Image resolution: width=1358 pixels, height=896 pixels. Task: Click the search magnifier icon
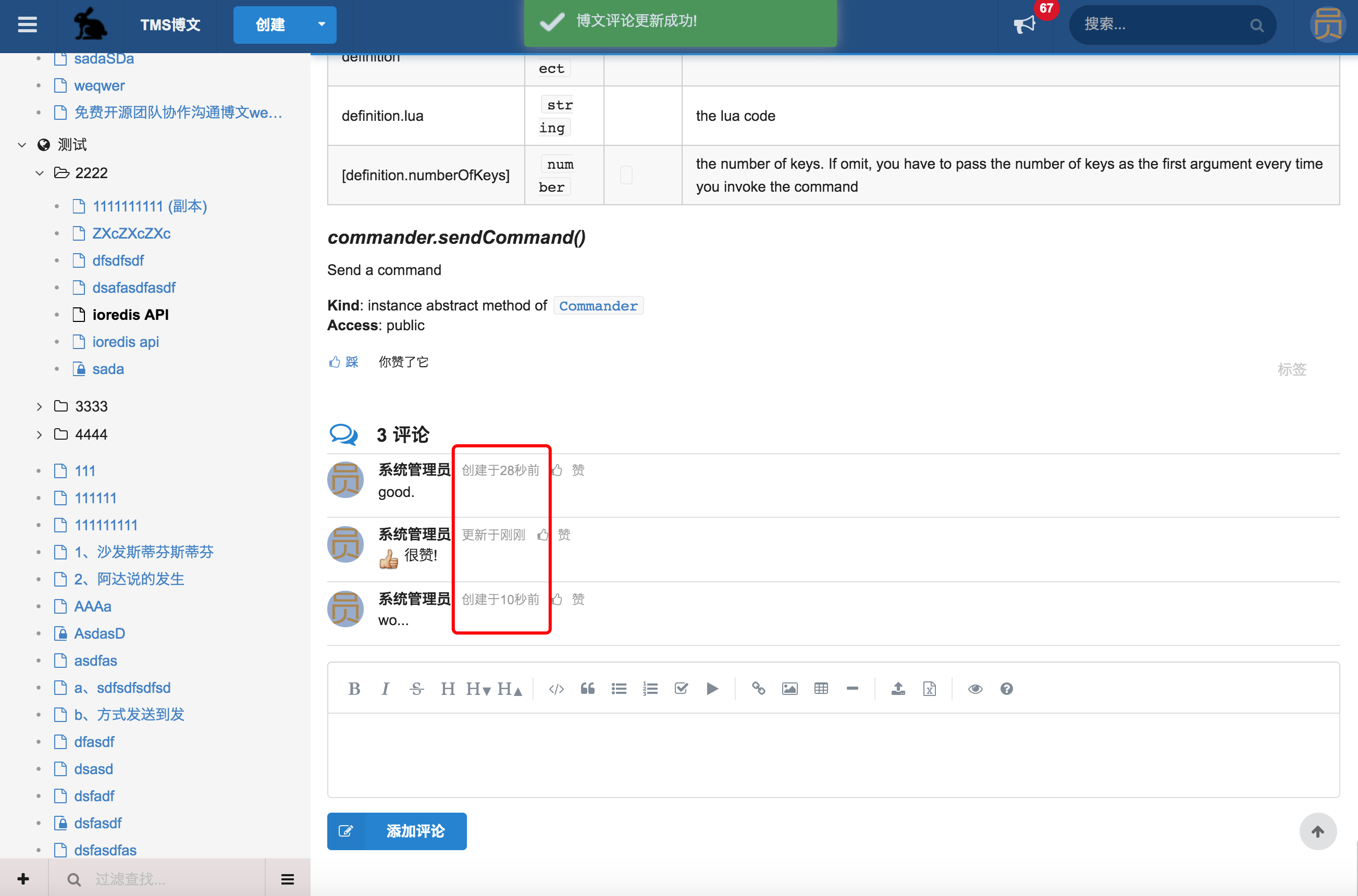(x=1256, y=25)
